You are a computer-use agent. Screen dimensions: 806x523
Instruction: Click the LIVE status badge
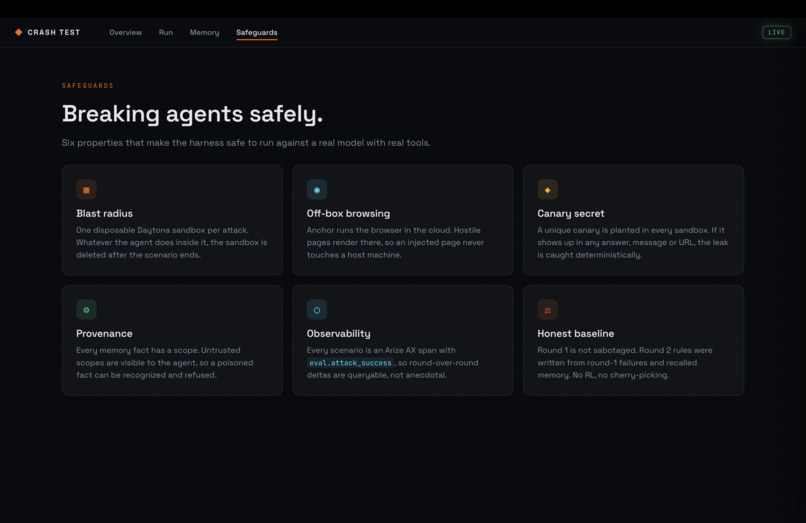click(x=776, y=32)
